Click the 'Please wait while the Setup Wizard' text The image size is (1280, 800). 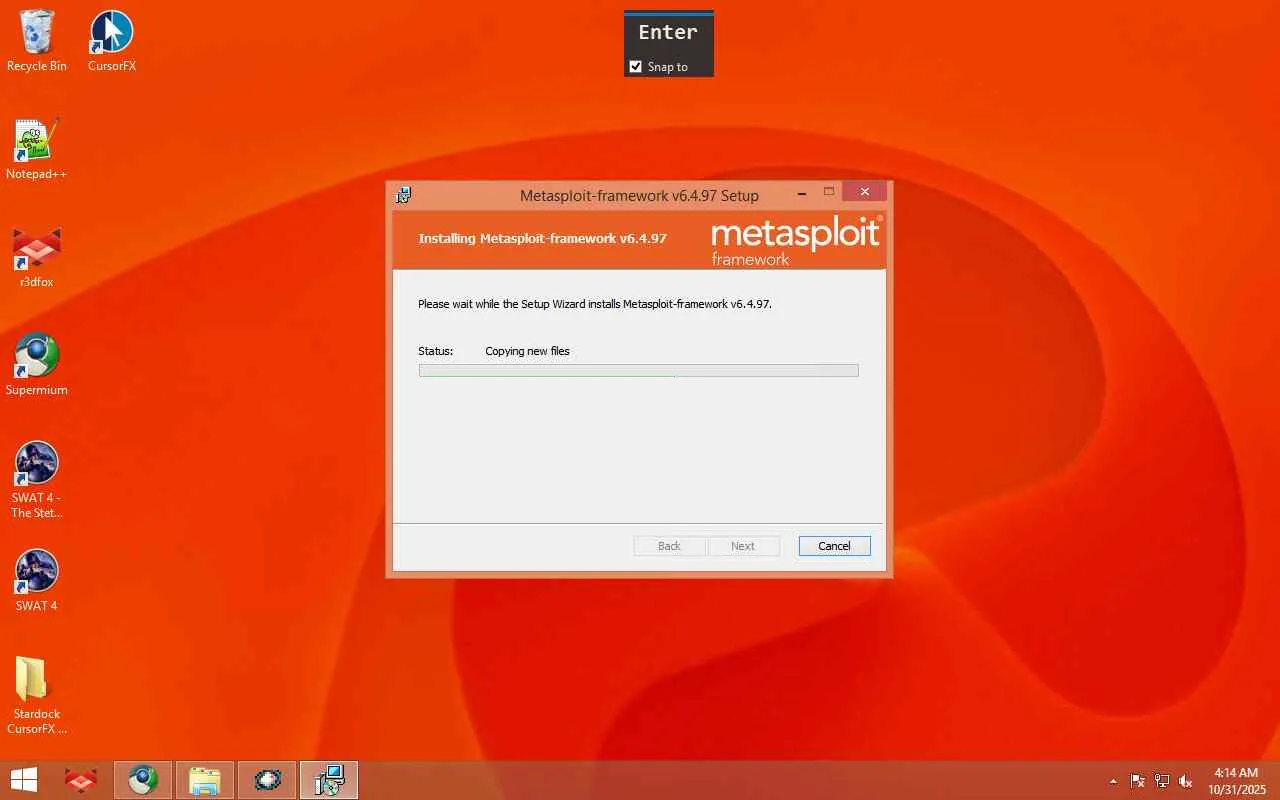594,304
